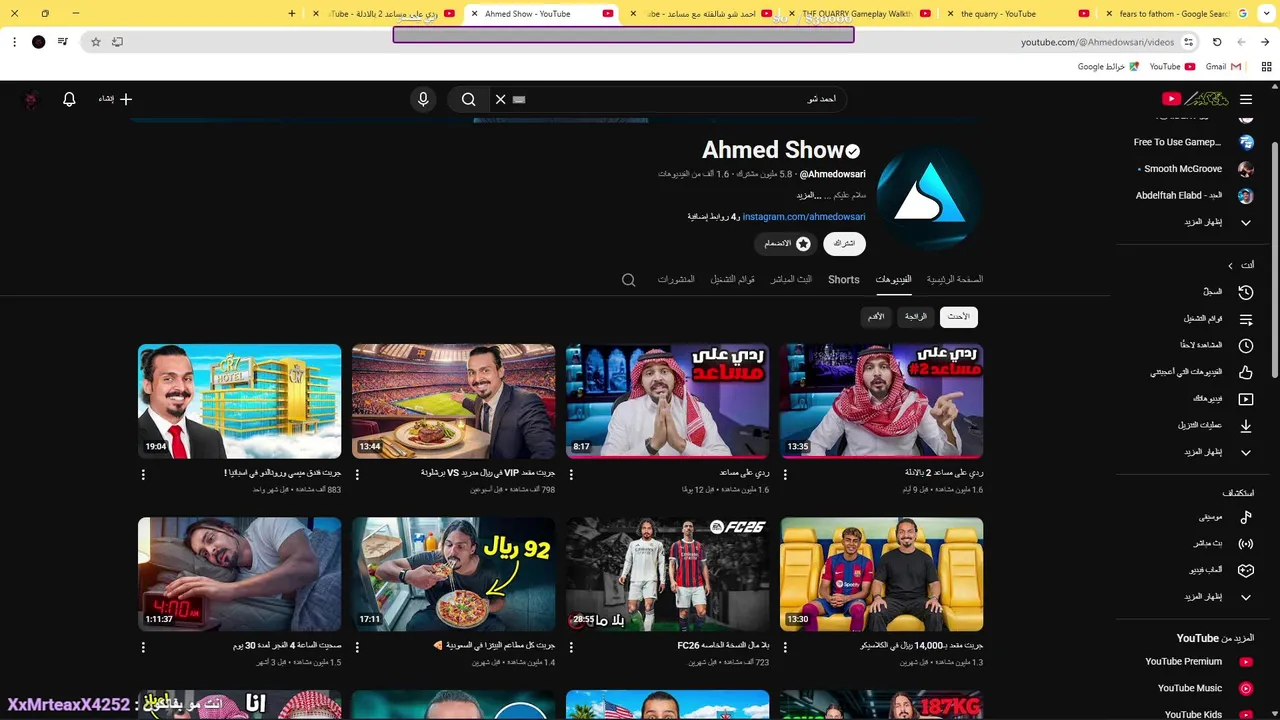Clear the search box with the X
This screenshot has height=720, width=1280.
(501, 99)
